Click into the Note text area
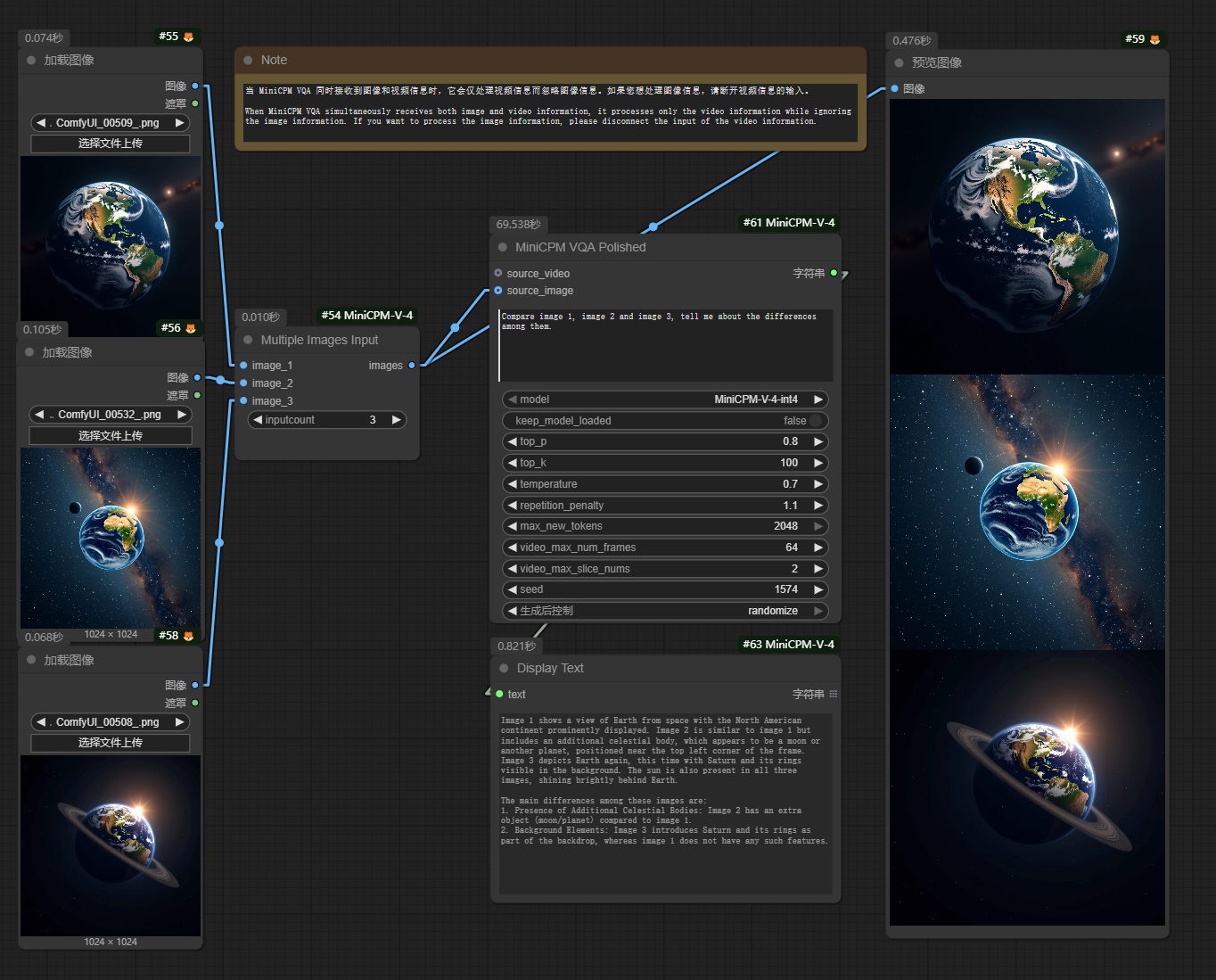The image size is (1216, 980). coord(550,112)
